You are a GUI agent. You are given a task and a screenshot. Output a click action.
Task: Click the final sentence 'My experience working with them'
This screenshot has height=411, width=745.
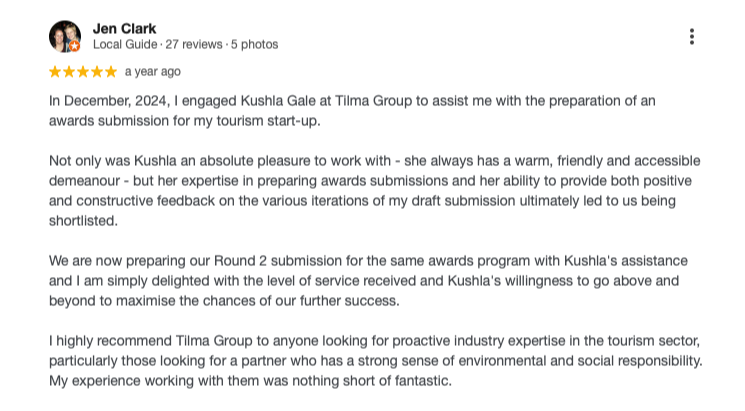tap(250, 381)
